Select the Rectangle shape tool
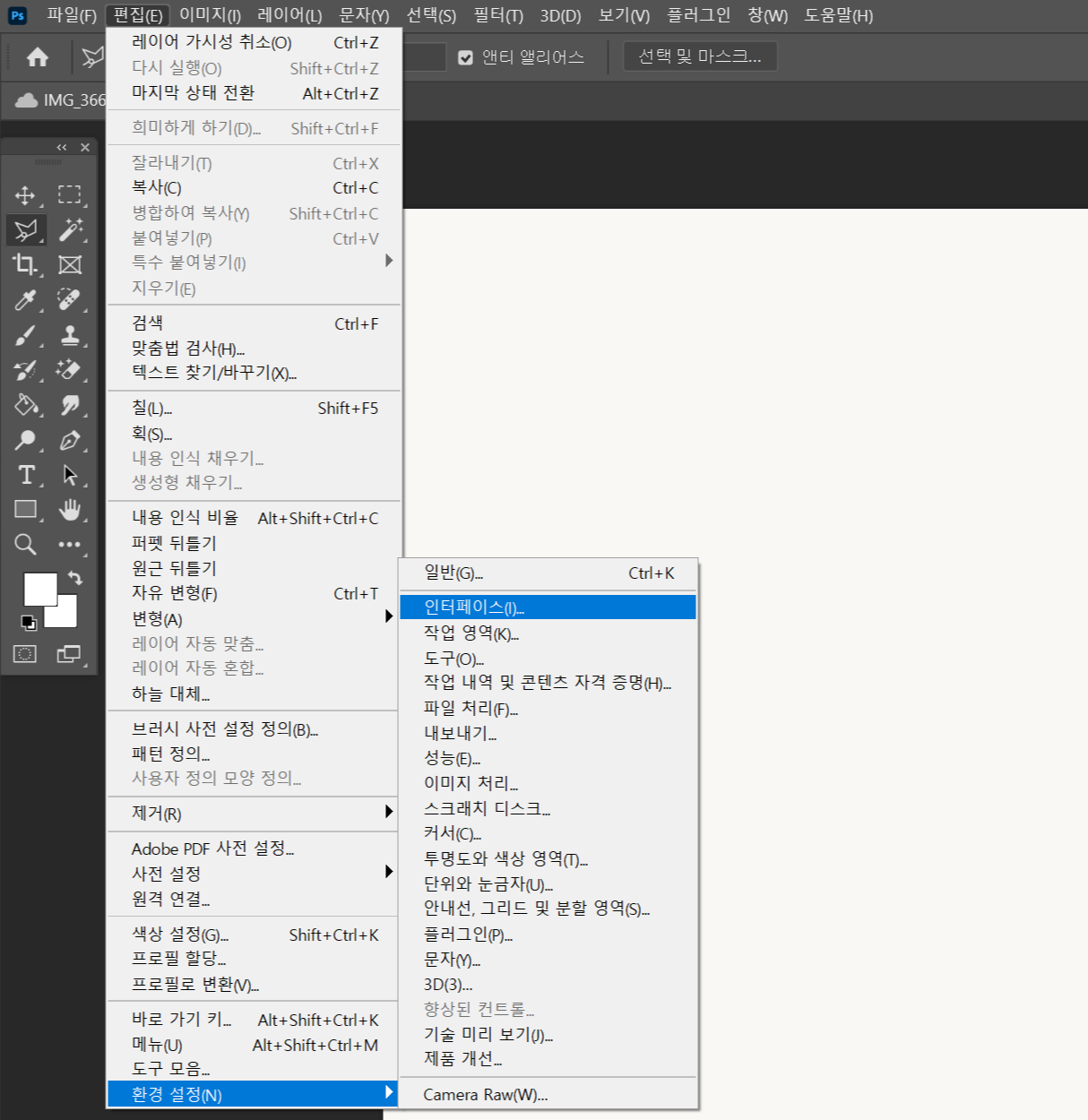The height and width of the screenshot is (1120, 1088). tap(25, 509)
